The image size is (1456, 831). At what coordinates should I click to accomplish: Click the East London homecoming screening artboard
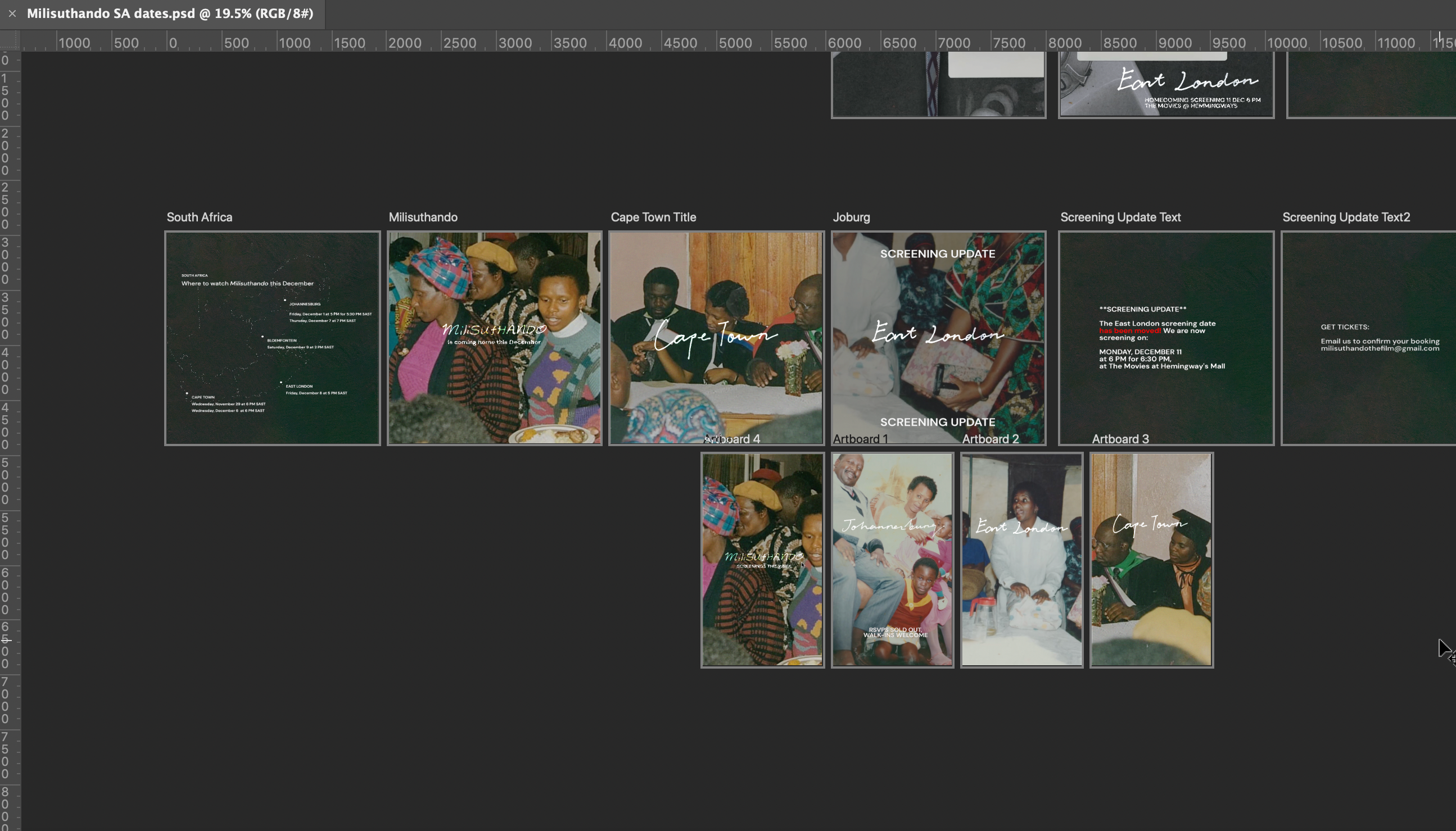(x=1166, y=84)
